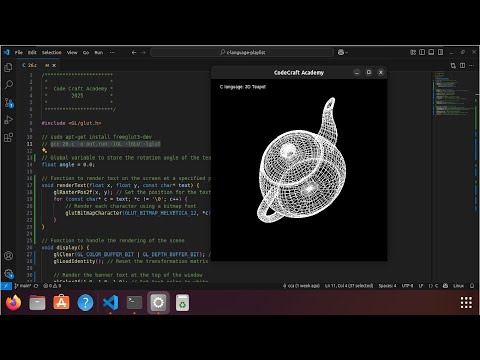Click line number 26 in the gutter
Viewport: 480px width, 360px height.
[x=30, y=247]
